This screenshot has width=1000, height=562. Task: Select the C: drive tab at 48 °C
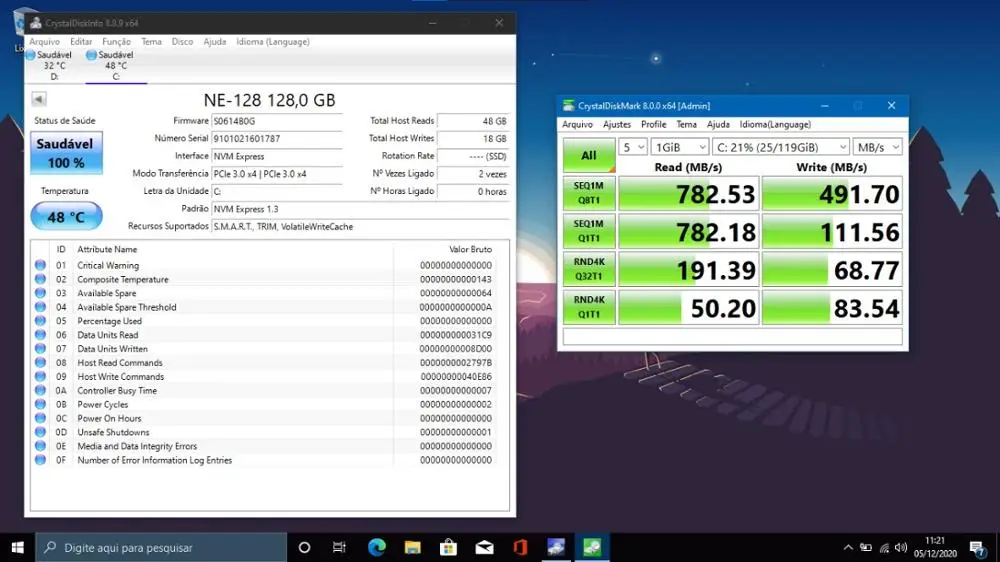tap(115, 66)
